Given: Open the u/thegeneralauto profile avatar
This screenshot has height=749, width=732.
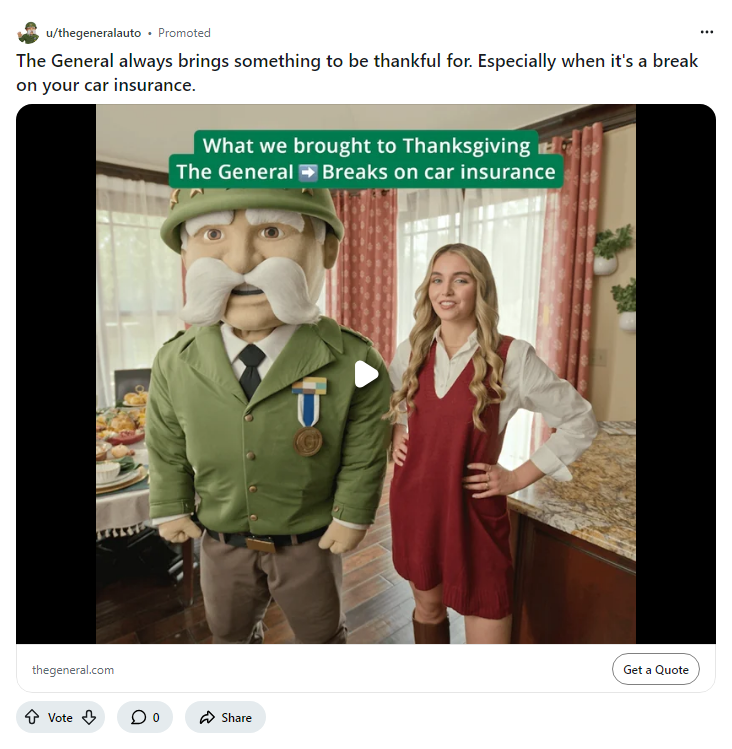Looking at the screenshot, I should 27,33.
